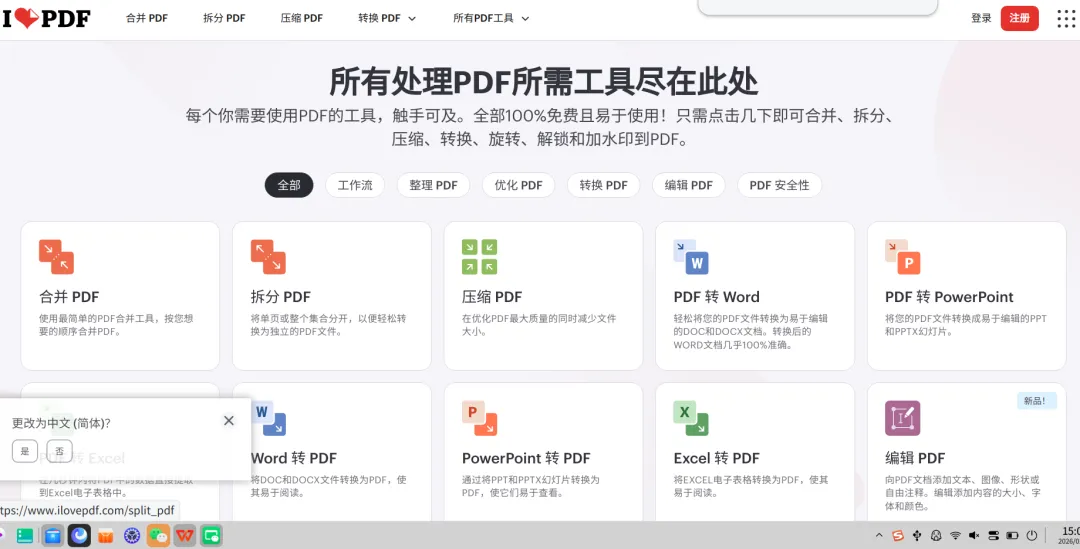Open the 合并 PDF card title
This screenshot has width=1080, height=549.
(x=69, y=297)
